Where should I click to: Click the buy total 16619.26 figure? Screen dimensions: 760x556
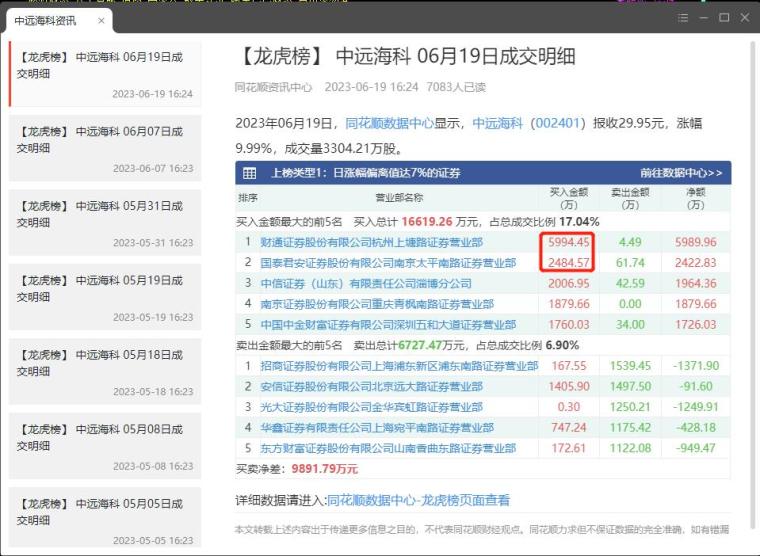click(427, 222)
